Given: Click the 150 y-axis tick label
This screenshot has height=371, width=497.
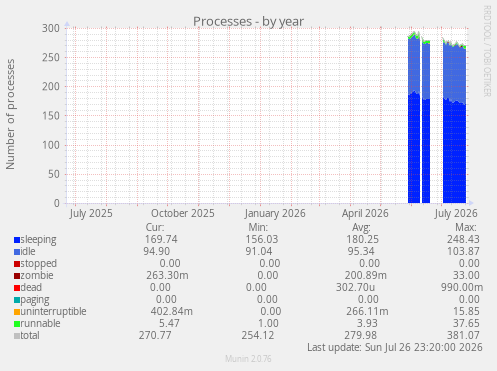Looking at the screenshot, I should point(51,116).
